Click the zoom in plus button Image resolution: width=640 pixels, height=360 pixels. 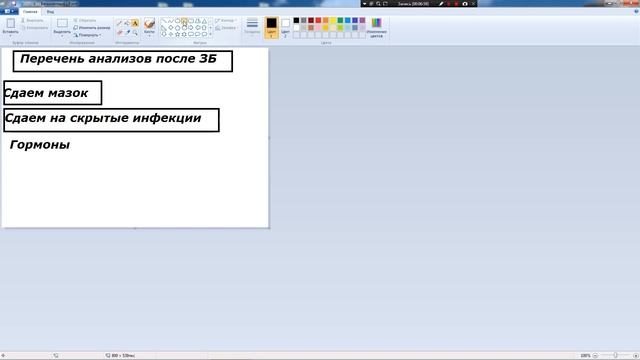pyautogui.click(x=635, y=356)
